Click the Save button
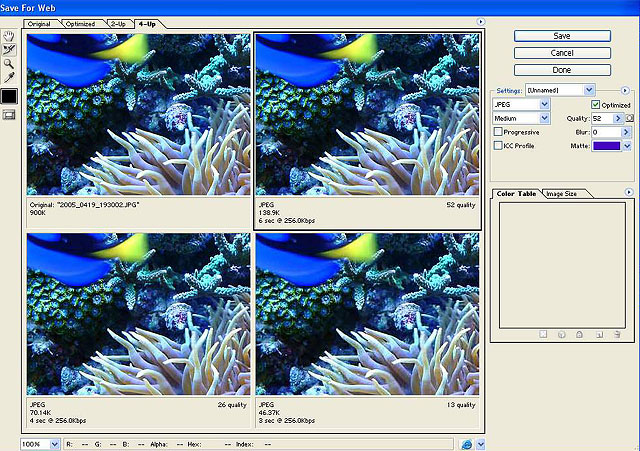The height and width of the screenshot is (451, 640). pyautogui.click(x=562, y=35)
